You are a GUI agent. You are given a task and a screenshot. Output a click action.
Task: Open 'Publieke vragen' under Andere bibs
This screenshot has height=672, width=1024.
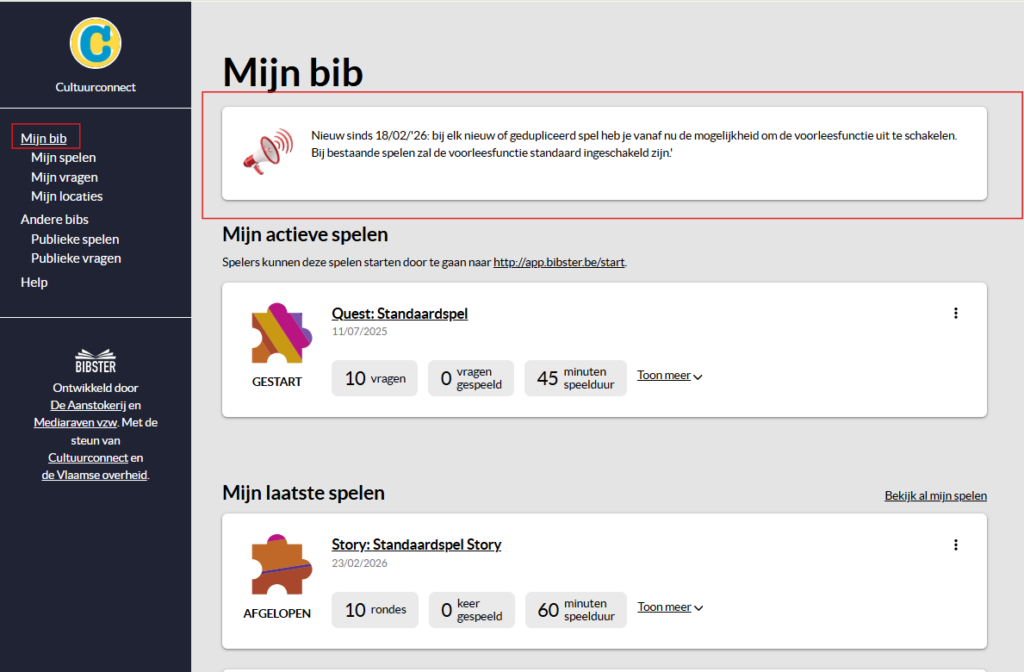point(76,258)
